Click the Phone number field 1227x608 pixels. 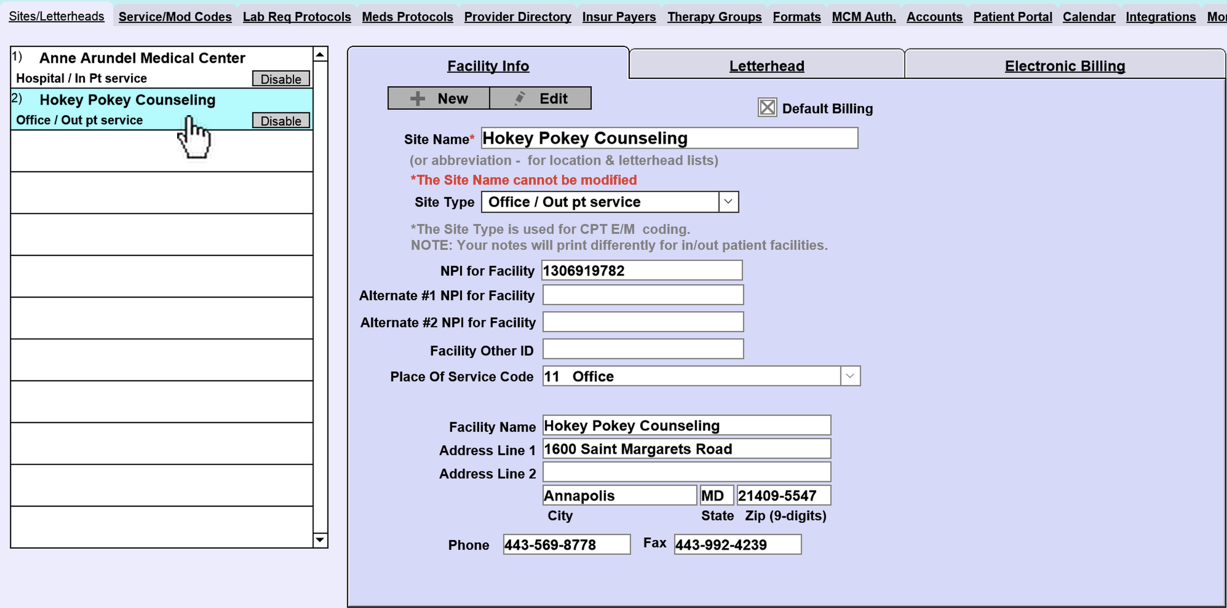tap(567, 545)
